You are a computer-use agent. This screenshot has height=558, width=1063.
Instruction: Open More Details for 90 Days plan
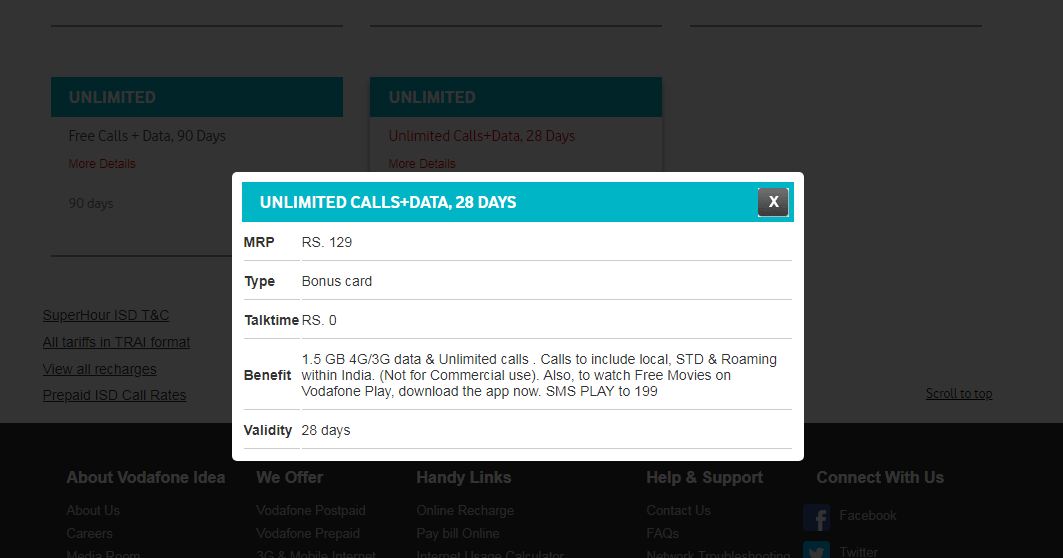(x=102, y=164)
